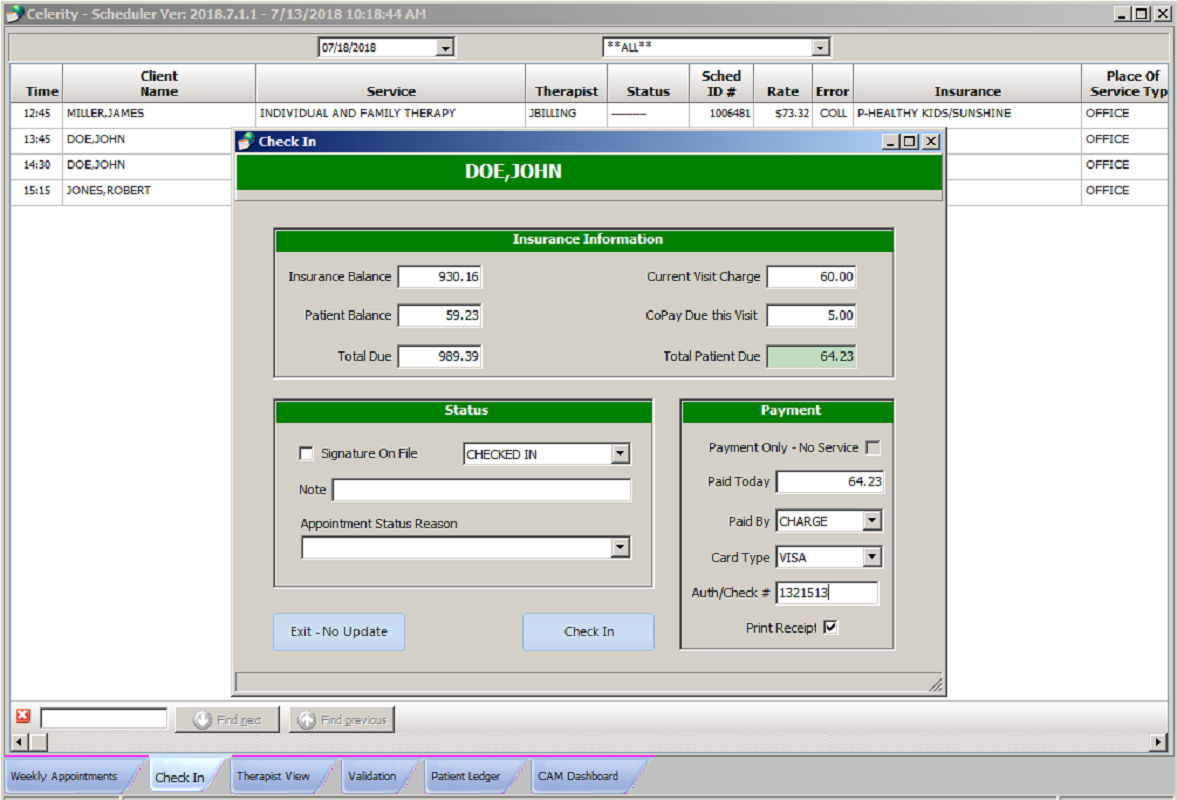Click the Patient Balance field

pos(440,315)
